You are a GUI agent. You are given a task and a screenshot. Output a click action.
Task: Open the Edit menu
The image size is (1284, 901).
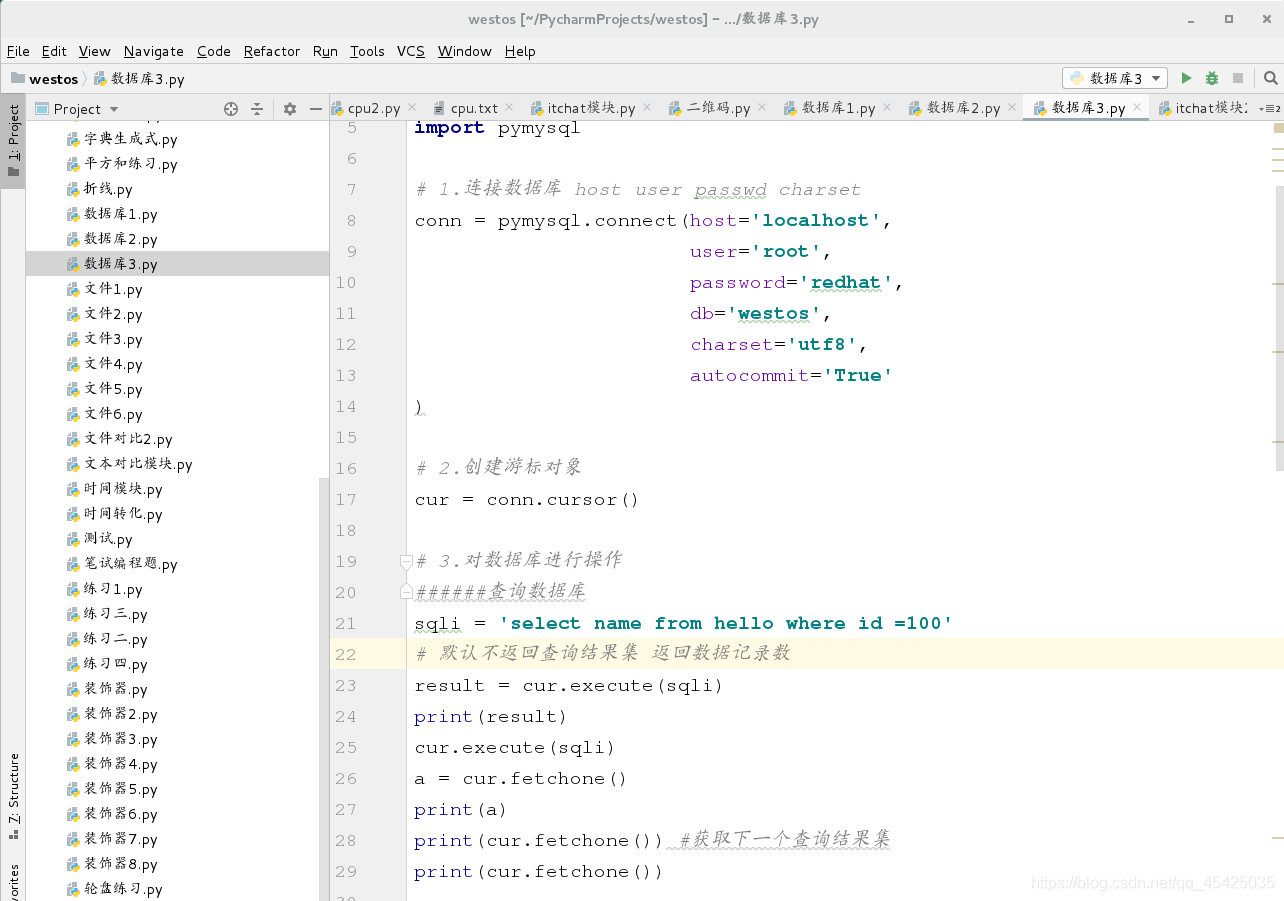(54, 51)
